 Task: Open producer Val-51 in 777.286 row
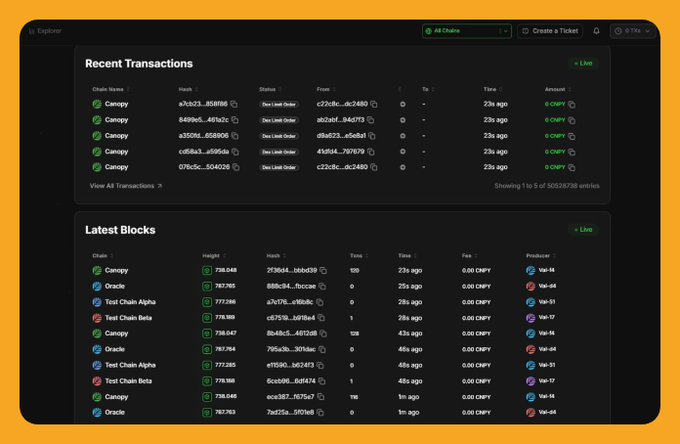(540, 302)
